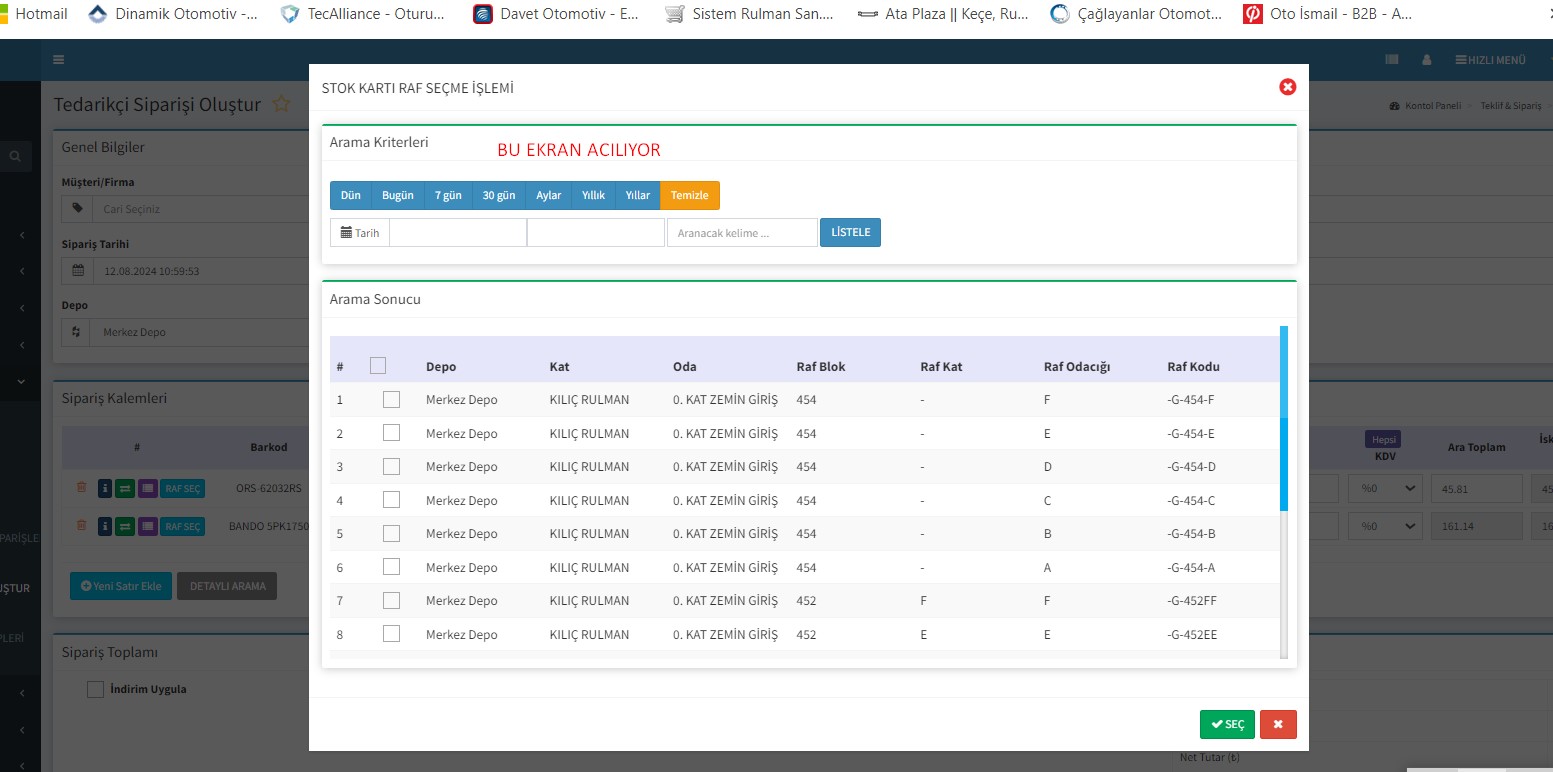Click purple list icon on BANDO 5PK1750 row
This screenshot has width=1553, height=772.
pos(147,526)
